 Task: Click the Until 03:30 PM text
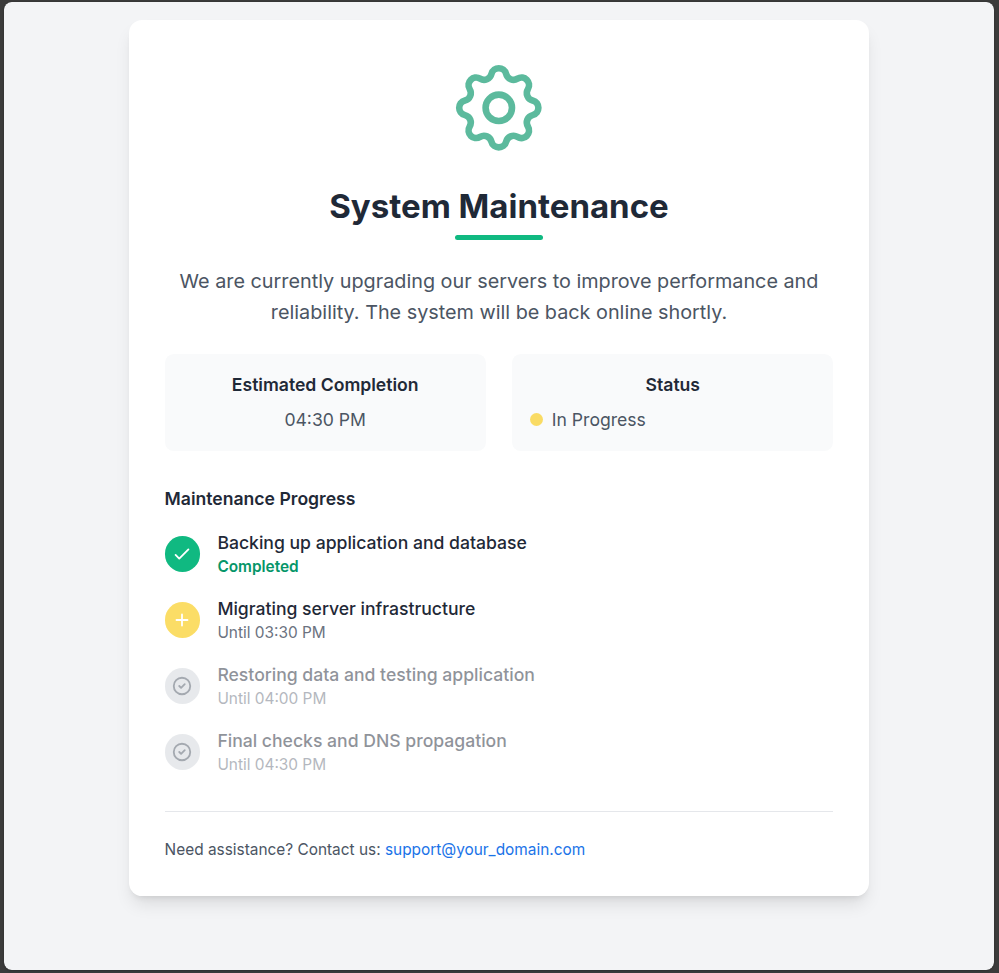click(x=271, y=632)
